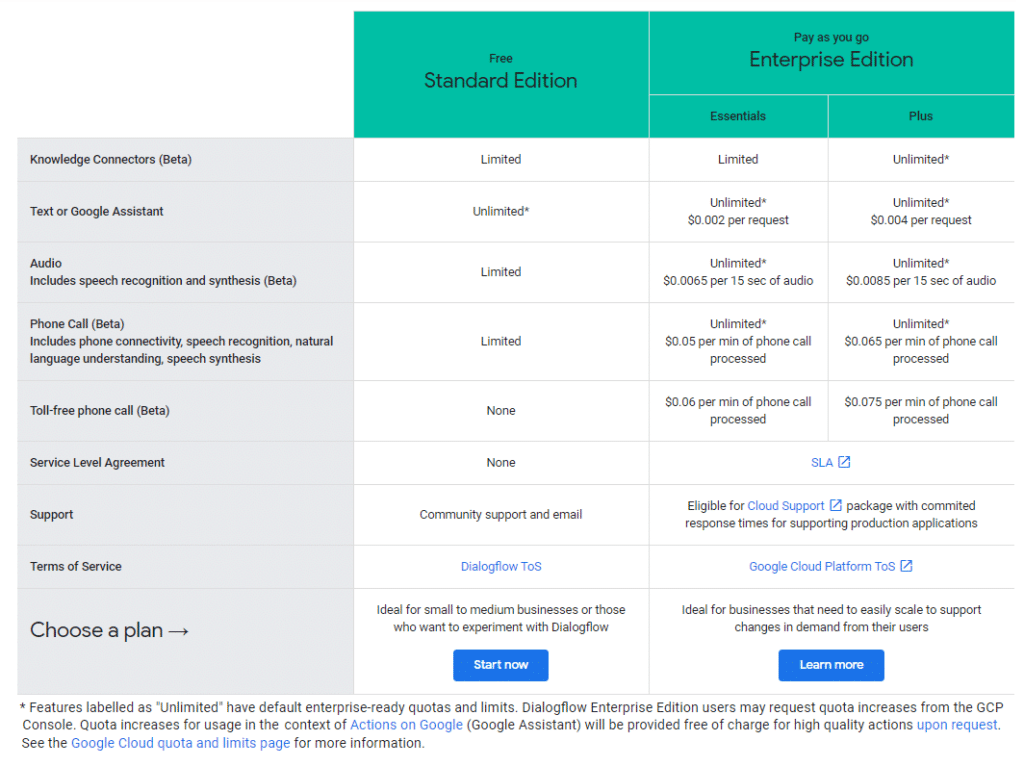
Task: Open the Cloud Support link
Action: (786, 506)
